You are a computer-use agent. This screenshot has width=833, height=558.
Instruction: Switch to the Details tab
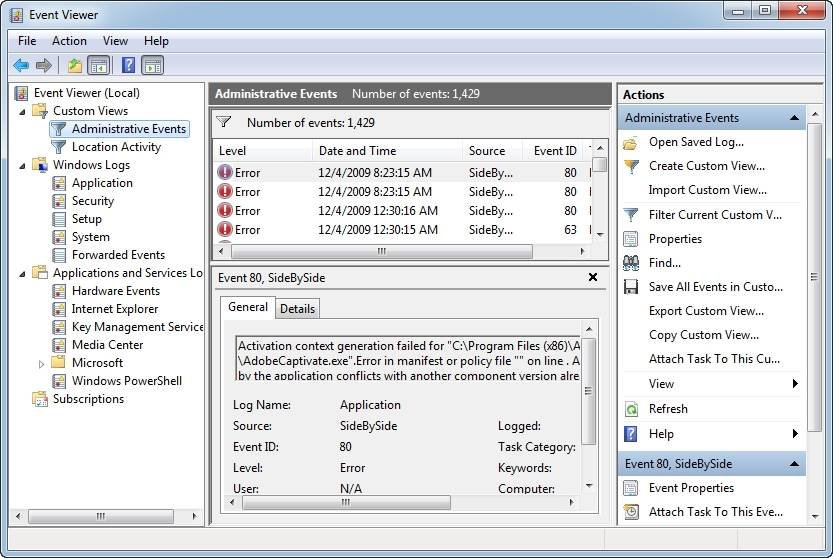(297, 309)
